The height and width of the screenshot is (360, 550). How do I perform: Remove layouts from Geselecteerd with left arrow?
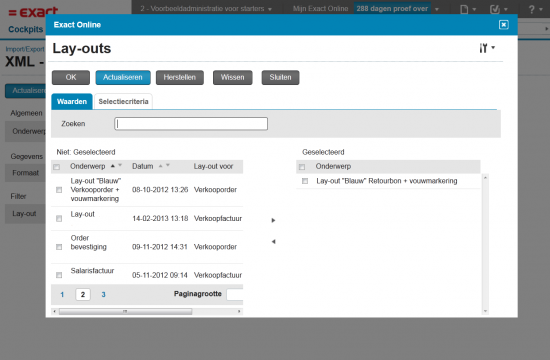pos(273,241)
